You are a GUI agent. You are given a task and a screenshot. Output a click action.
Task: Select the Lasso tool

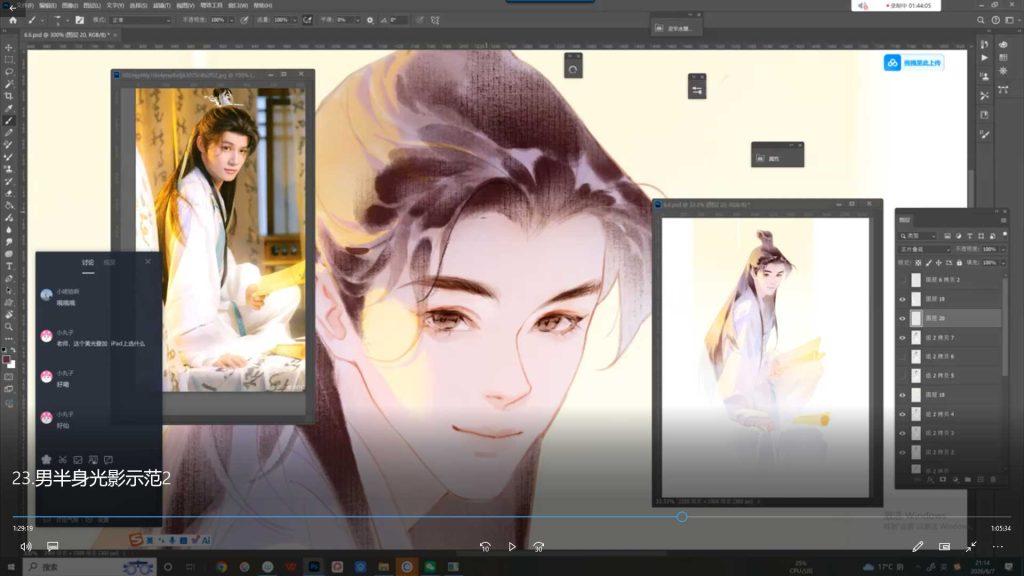(8, 72)
